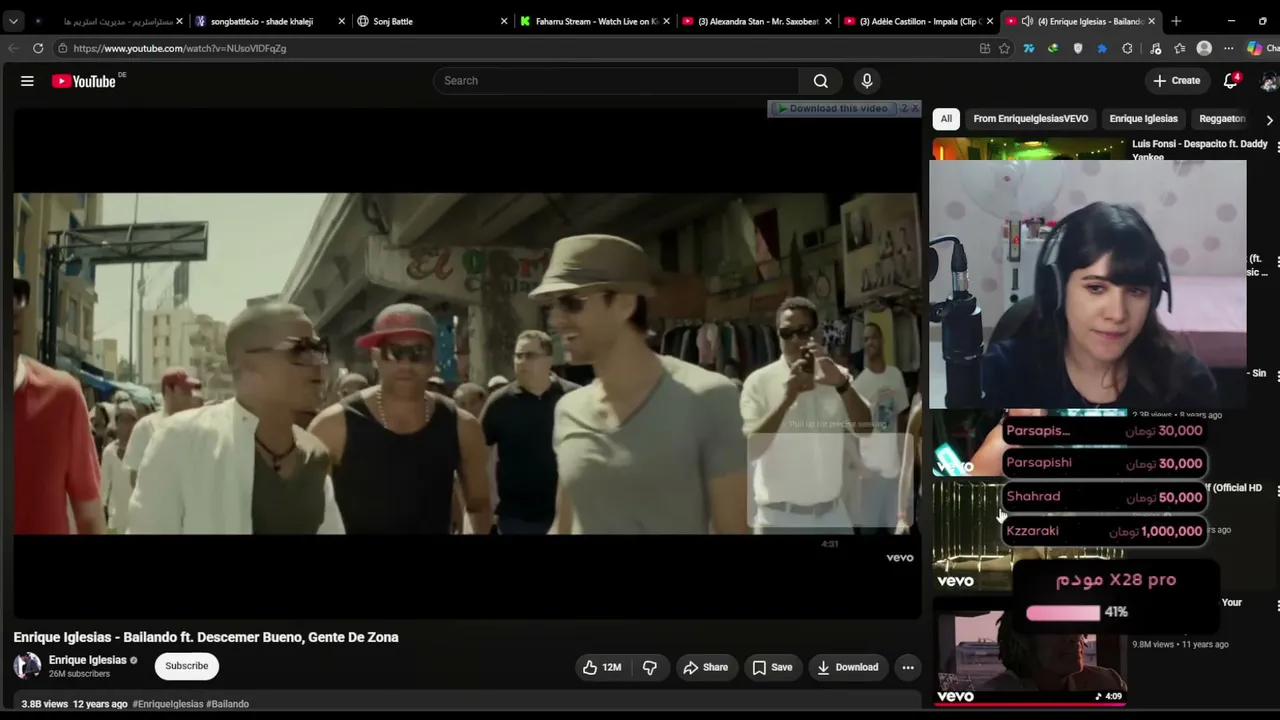Start voice search with the microphone
This screenshot has width=1280, height=720.
pos(867,81)
